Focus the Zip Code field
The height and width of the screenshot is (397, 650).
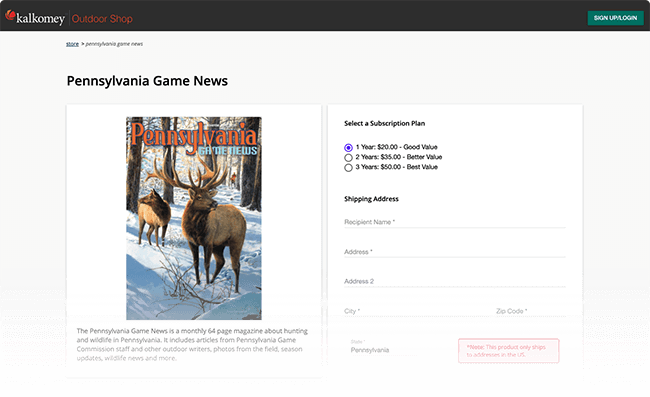click(x=531, y=311)
